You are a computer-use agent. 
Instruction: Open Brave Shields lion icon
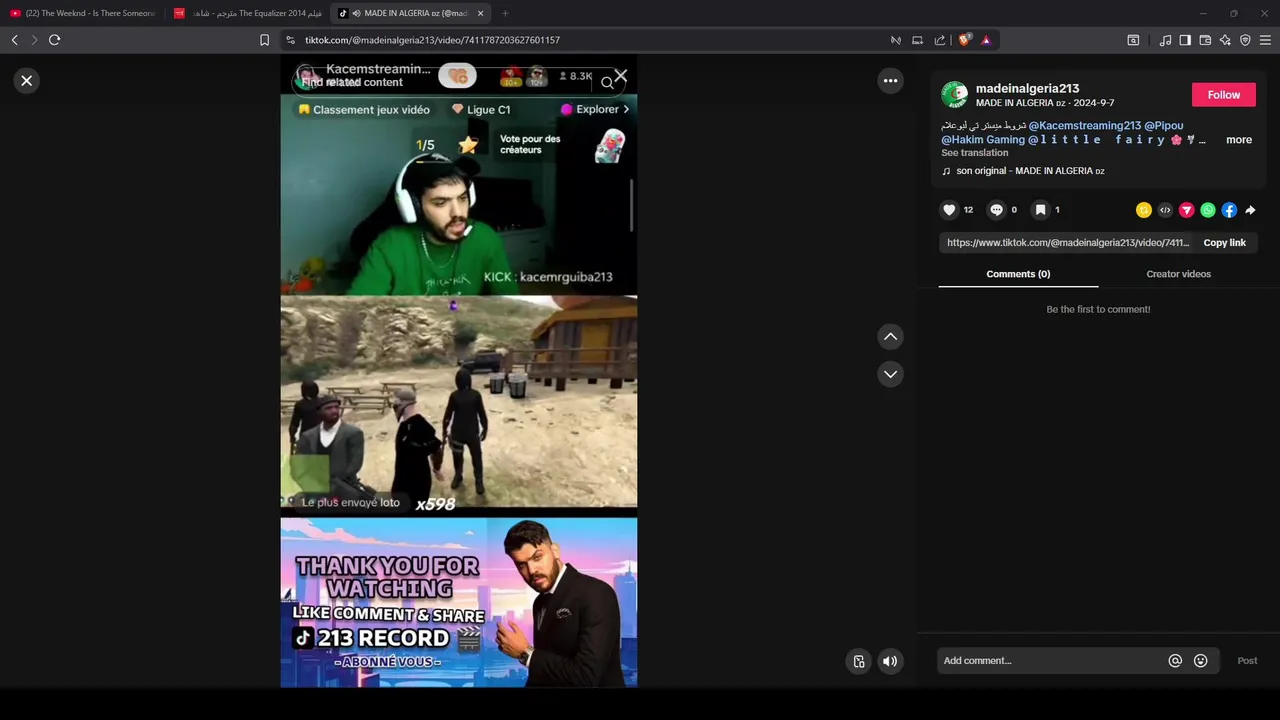(x=964, y=40)
